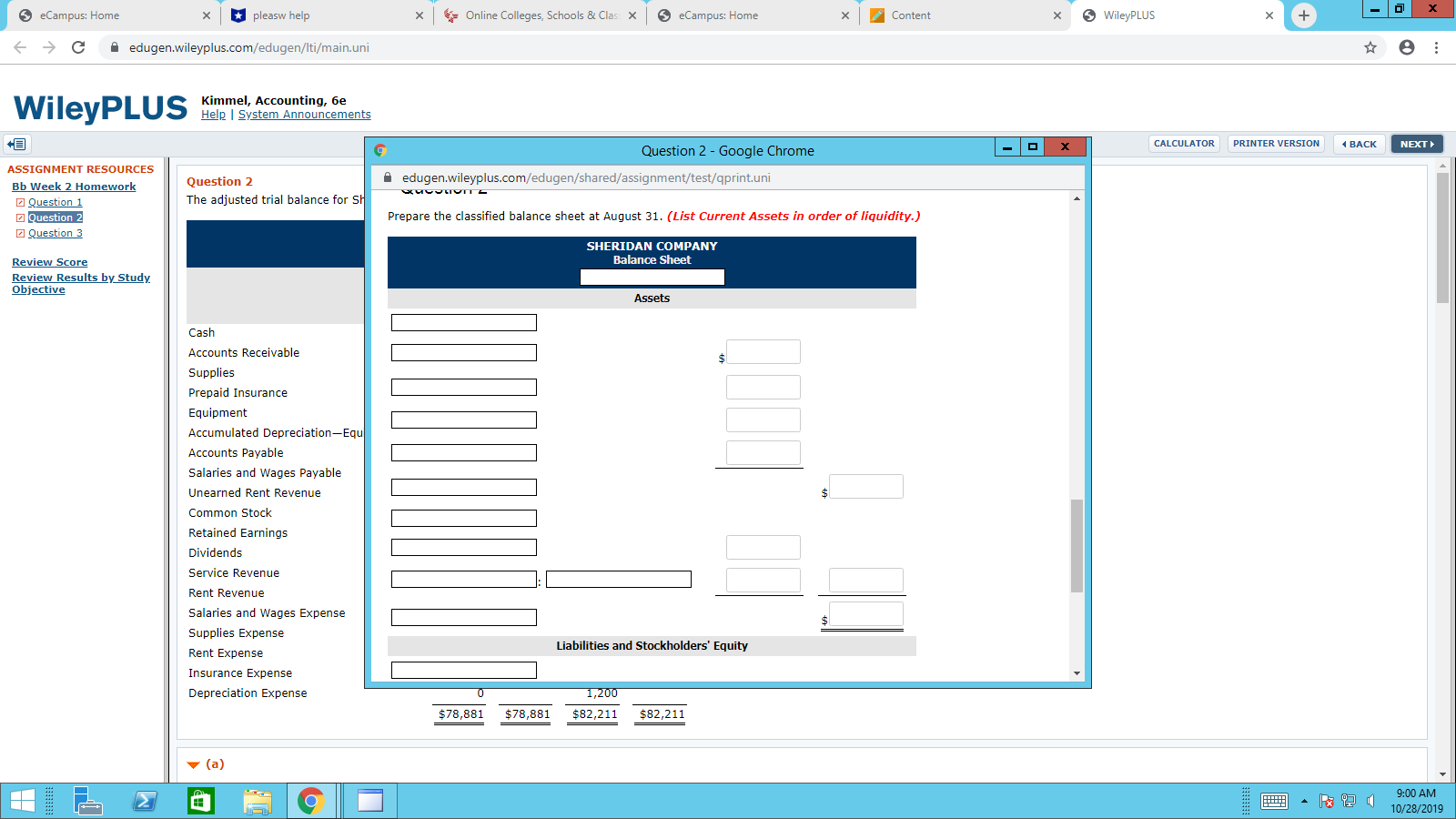Check the Question 1 checkbox
The image size is (1456, 819).
[21, 202]
